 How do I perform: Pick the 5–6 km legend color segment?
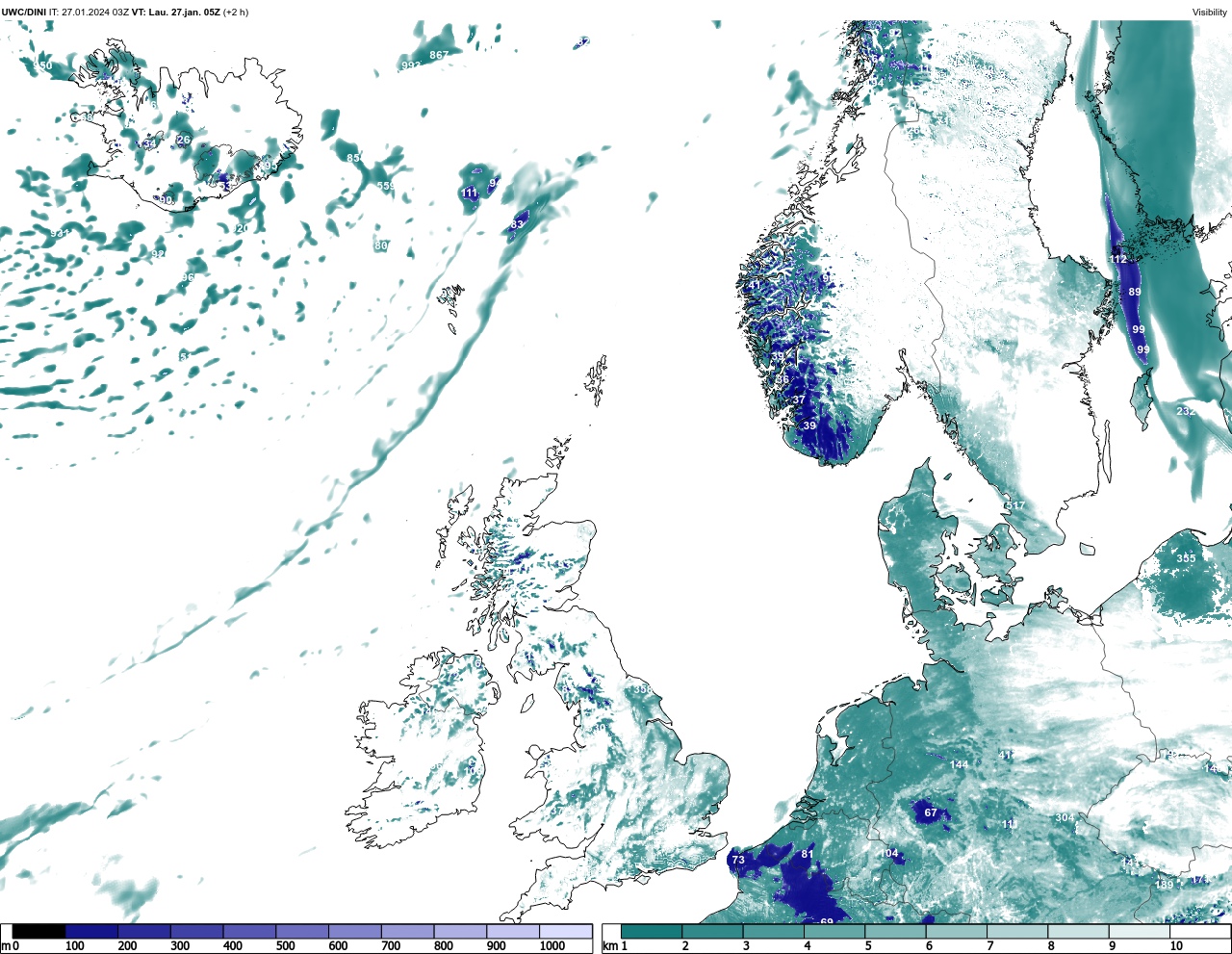[894, 932]
